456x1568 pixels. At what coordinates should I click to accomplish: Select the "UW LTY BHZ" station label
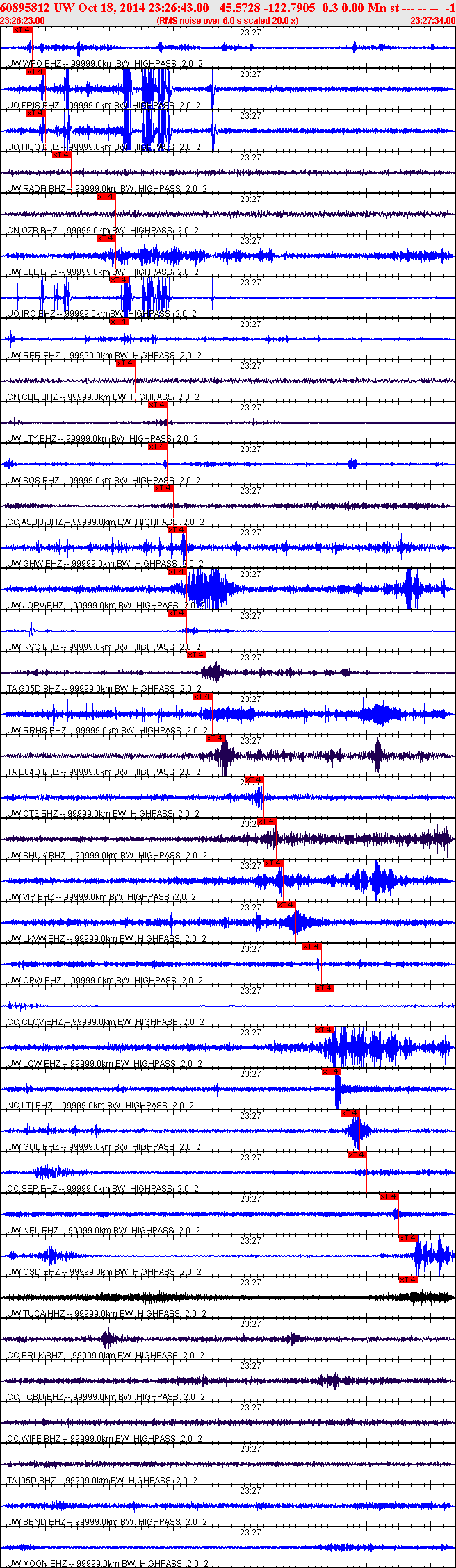(32, 439)
